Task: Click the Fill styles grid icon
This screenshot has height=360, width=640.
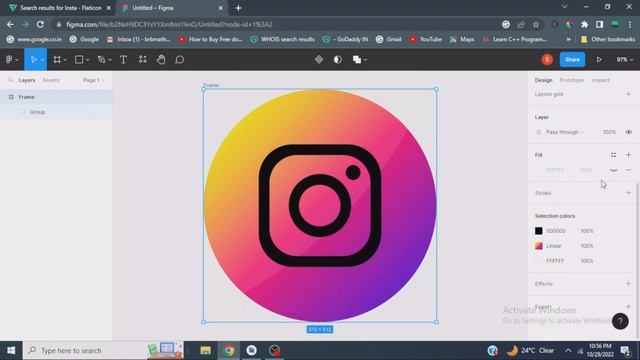Action: point(613,155)
